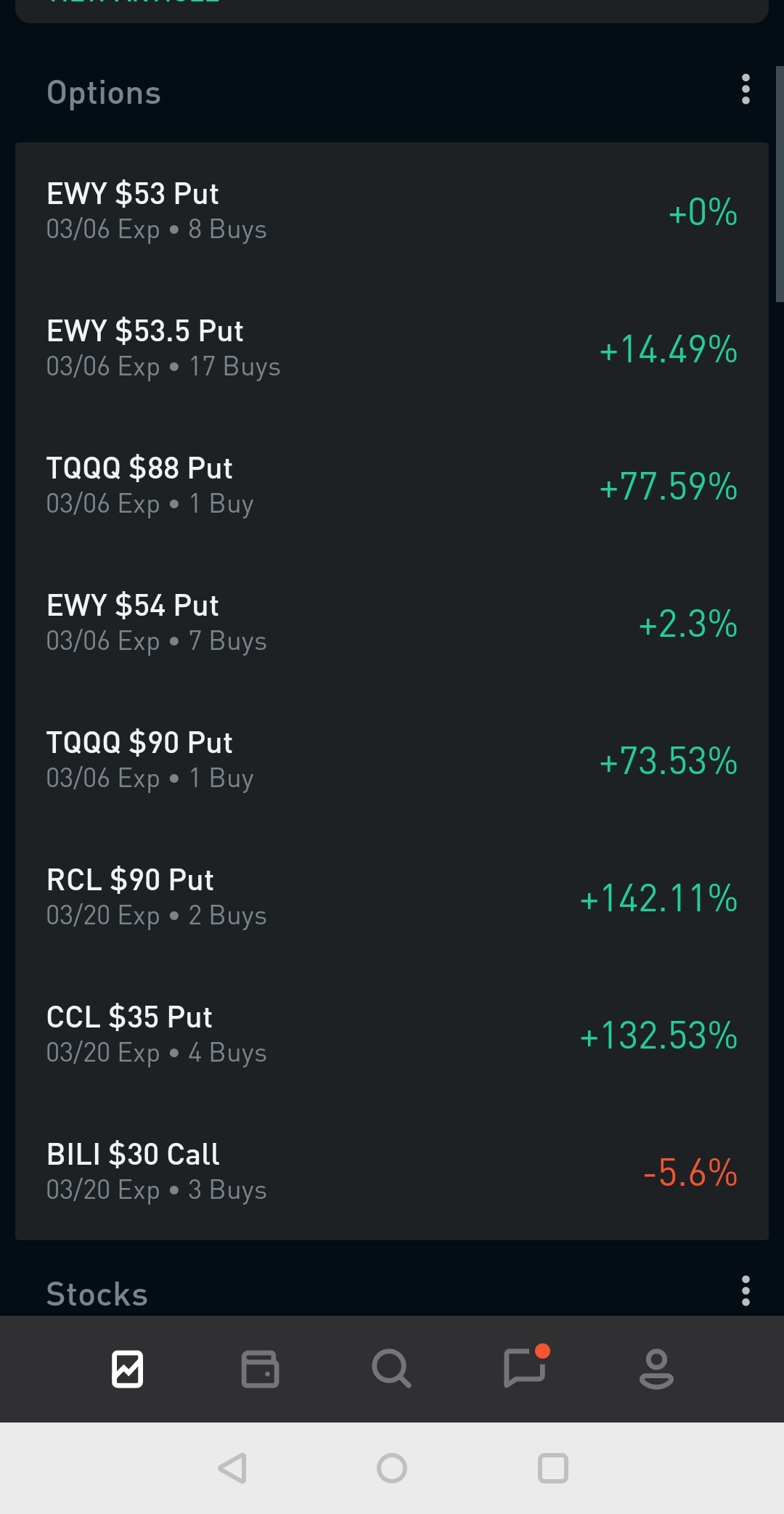Tap the Android home circle button
Screen dimensions: 784x1514
coord(392,1468)
